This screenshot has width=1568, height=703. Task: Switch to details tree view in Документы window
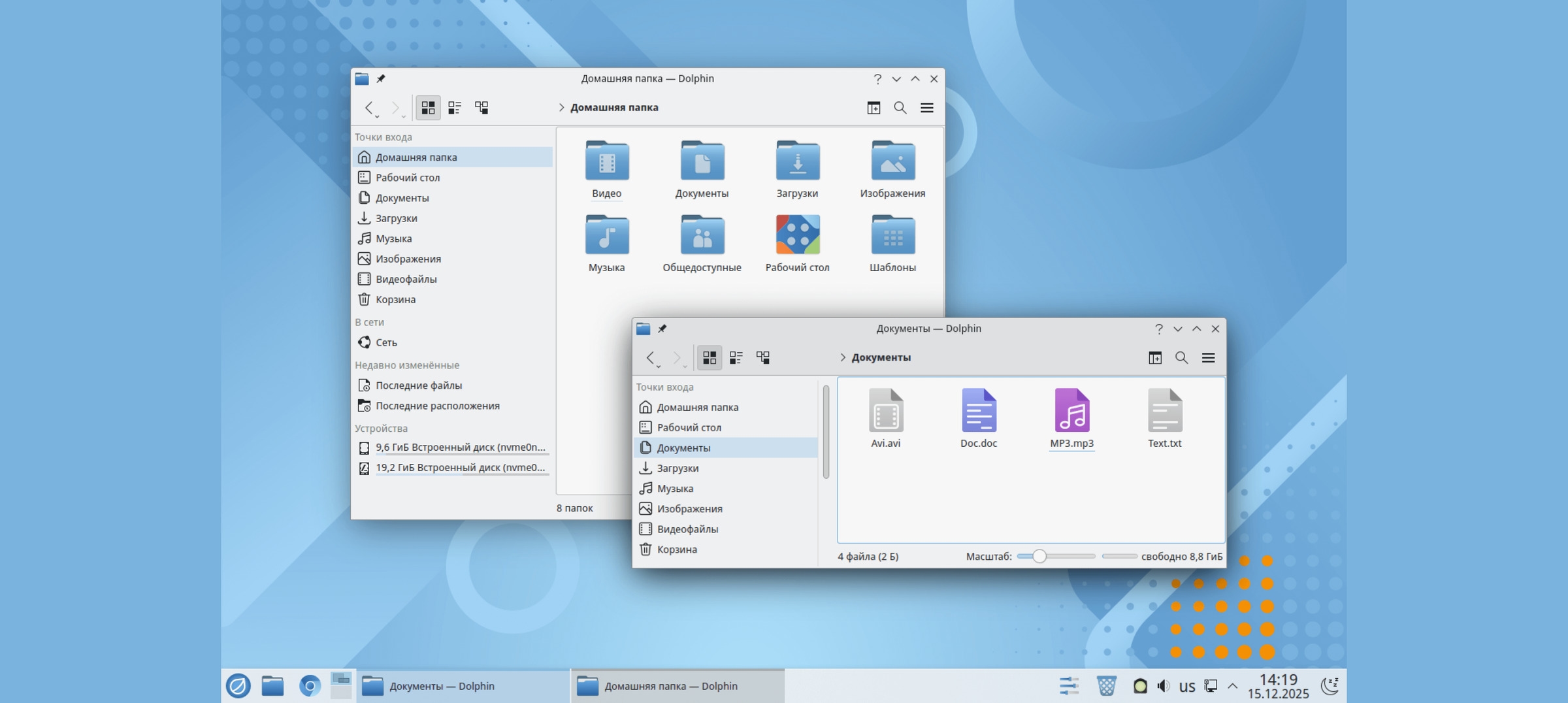point(763,357)
